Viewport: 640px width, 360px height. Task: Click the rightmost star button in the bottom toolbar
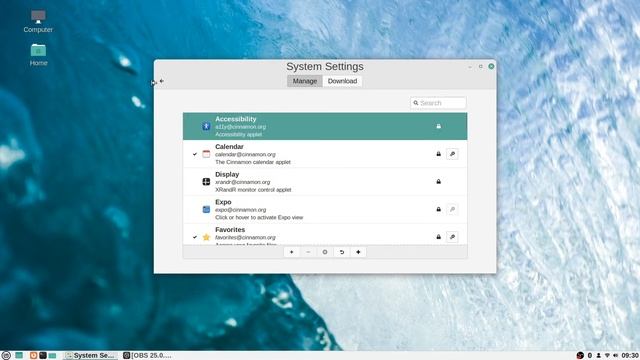(358, 252)
